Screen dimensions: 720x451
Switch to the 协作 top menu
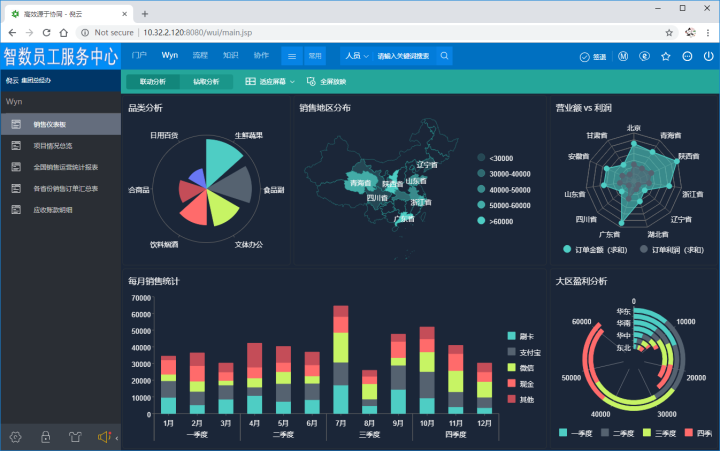click(x=261, y=56)
